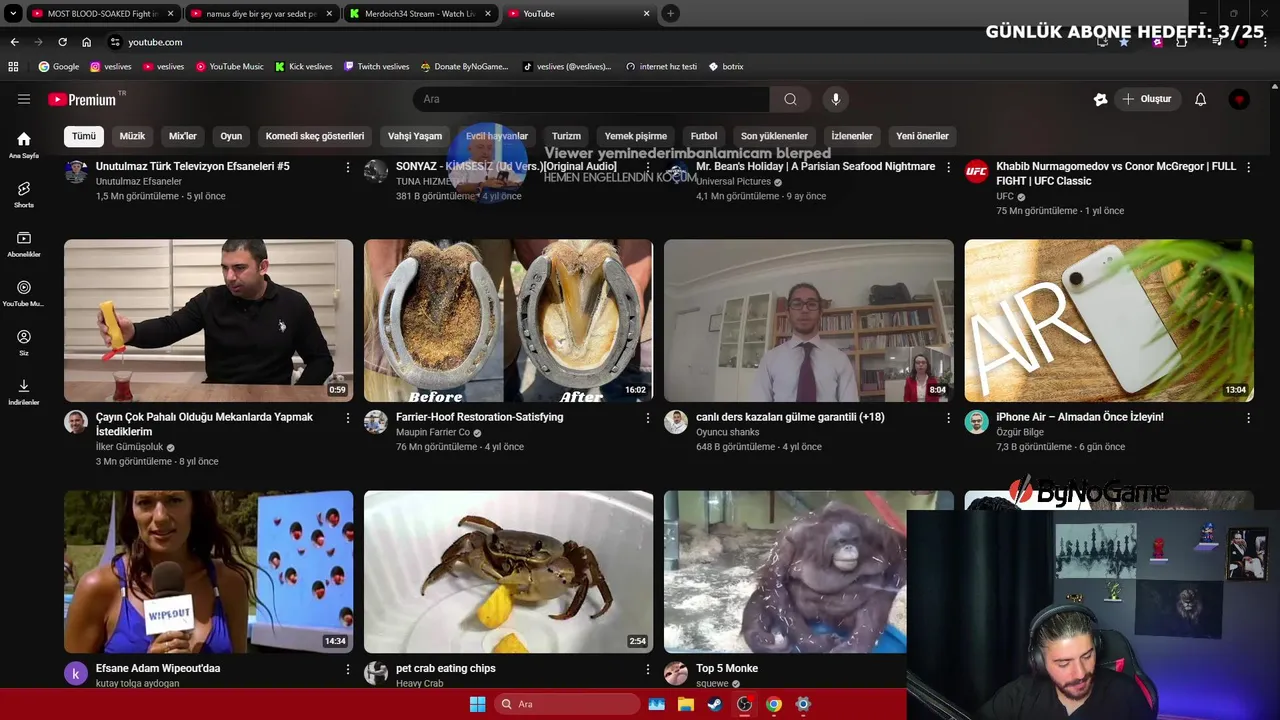Open more options for Khabib vs Conor video
The height and width of the screenshot is (720, 1280).
[x=1248, y=167]
